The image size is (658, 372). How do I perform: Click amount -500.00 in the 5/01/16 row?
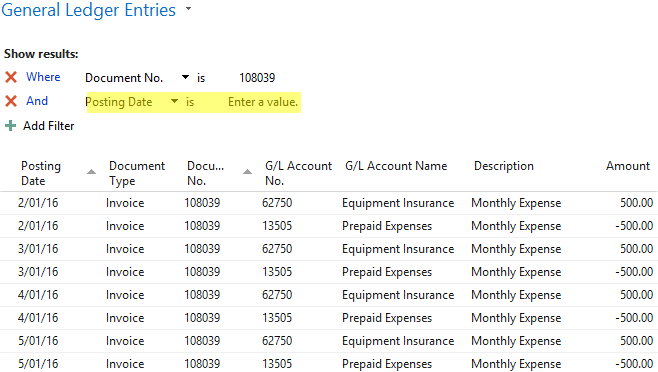click(x=634, y=364)
